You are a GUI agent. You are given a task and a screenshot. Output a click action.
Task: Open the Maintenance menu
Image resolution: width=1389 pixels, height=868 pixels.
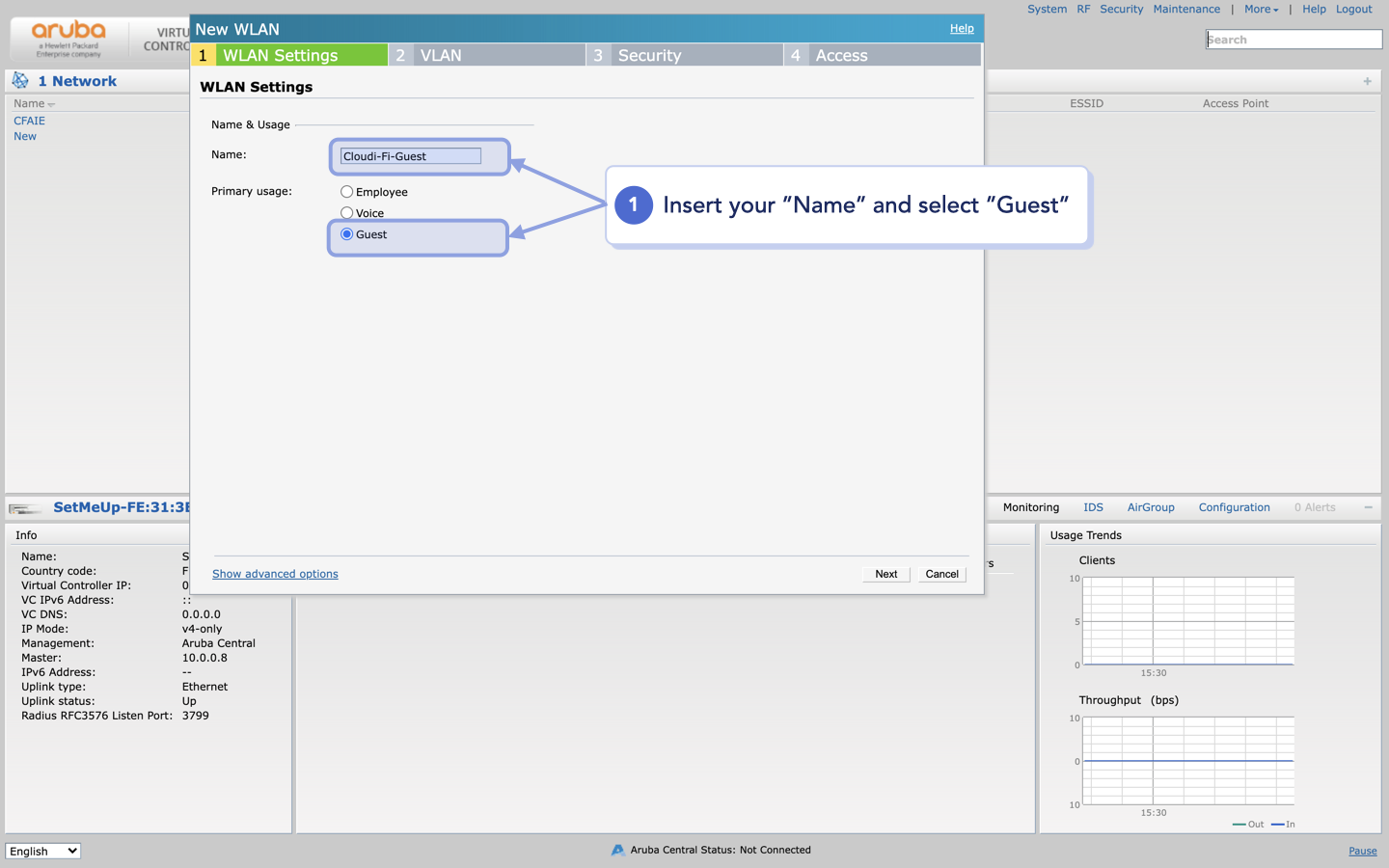(x=1186, y=9)
